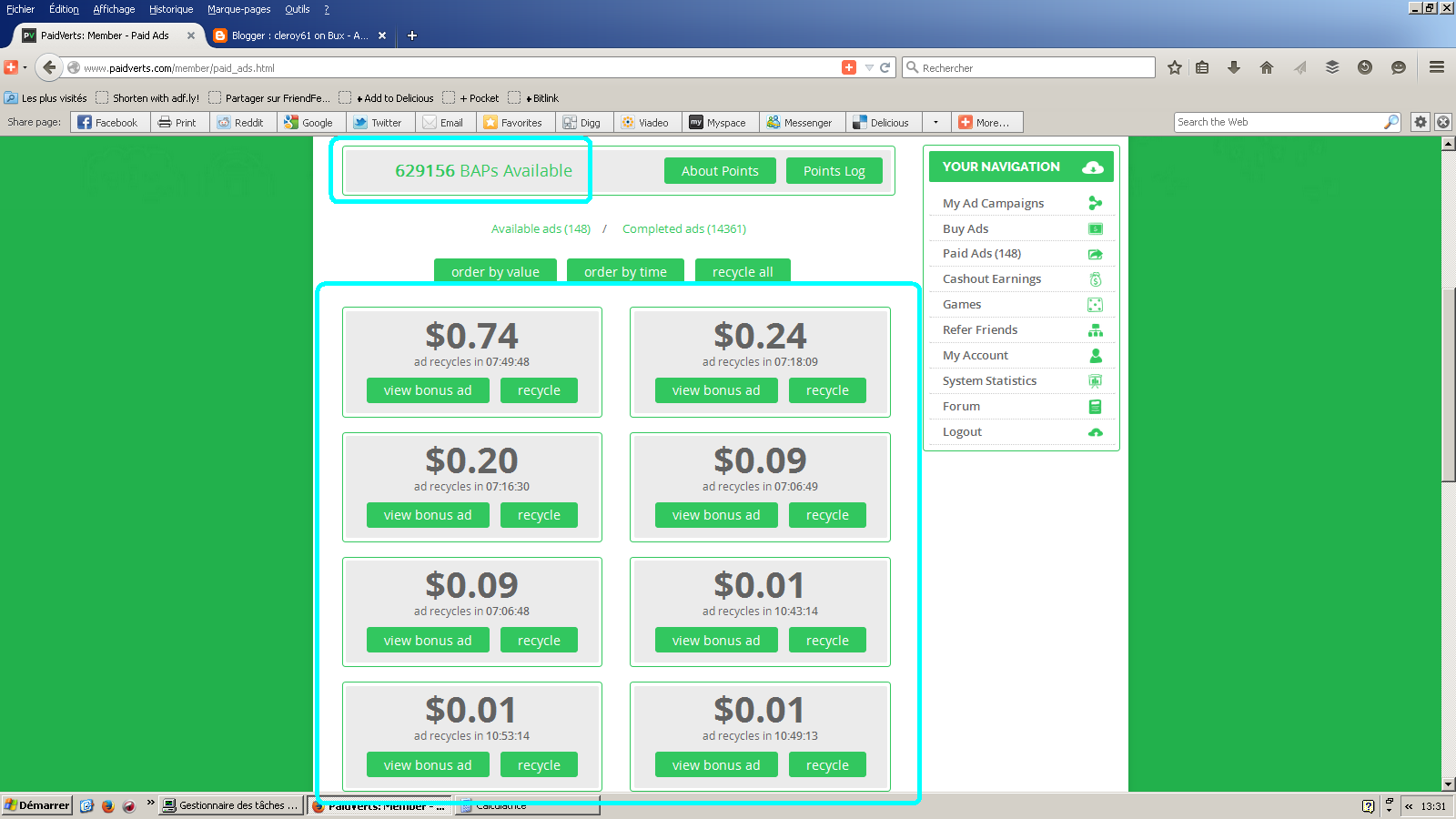Open Cashout Earnings navigation link
The width and height of the screenshot is (1456, 819).
[992, 279]
